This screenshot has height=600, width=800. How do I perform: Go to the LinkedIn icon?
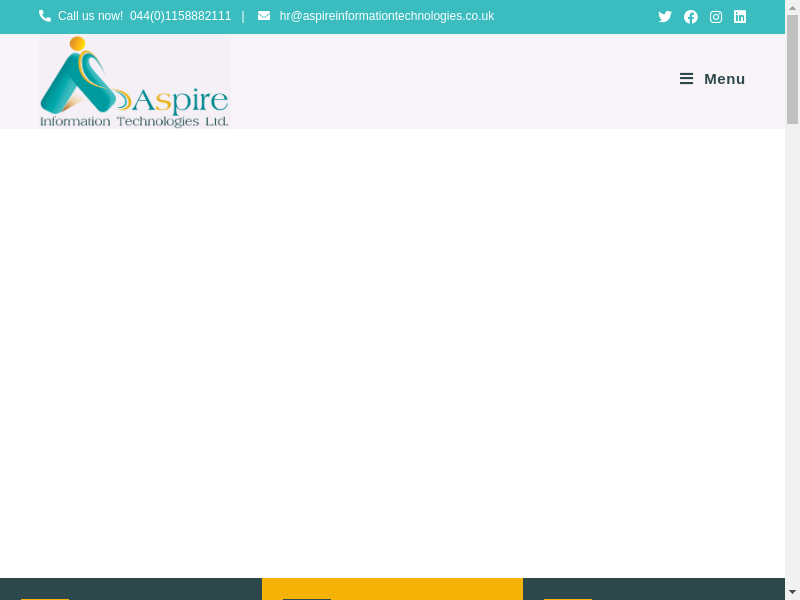tap(740, 17)
